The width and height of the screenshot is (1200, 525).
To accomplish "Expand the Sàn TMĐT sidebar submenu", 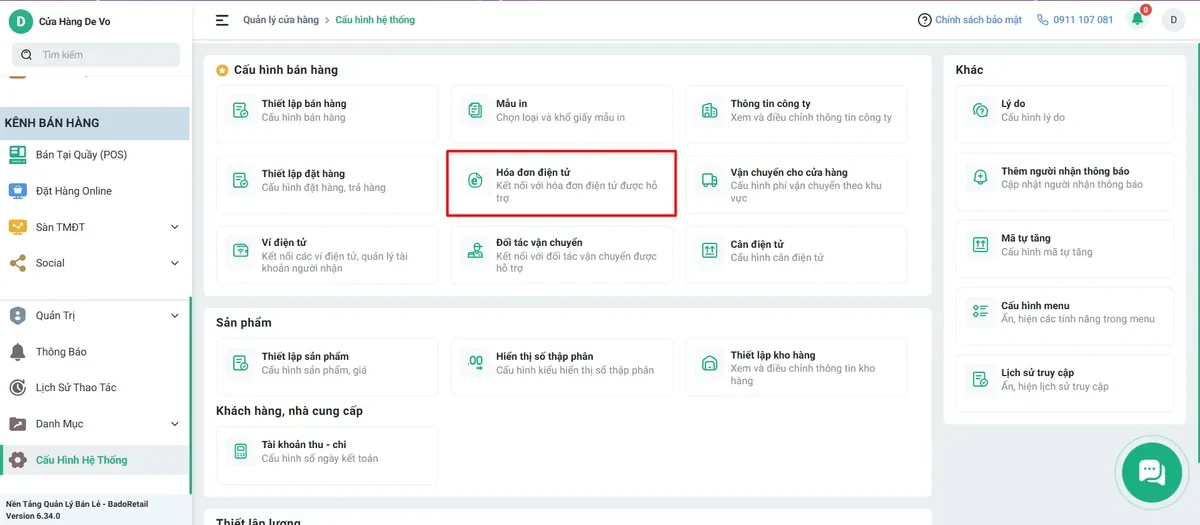I will click(x=175, y=227).
